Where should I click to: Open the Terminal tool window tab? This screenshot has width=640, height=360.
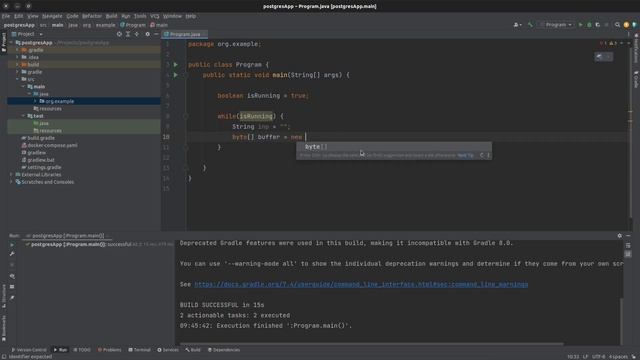[x=139, y=350]
